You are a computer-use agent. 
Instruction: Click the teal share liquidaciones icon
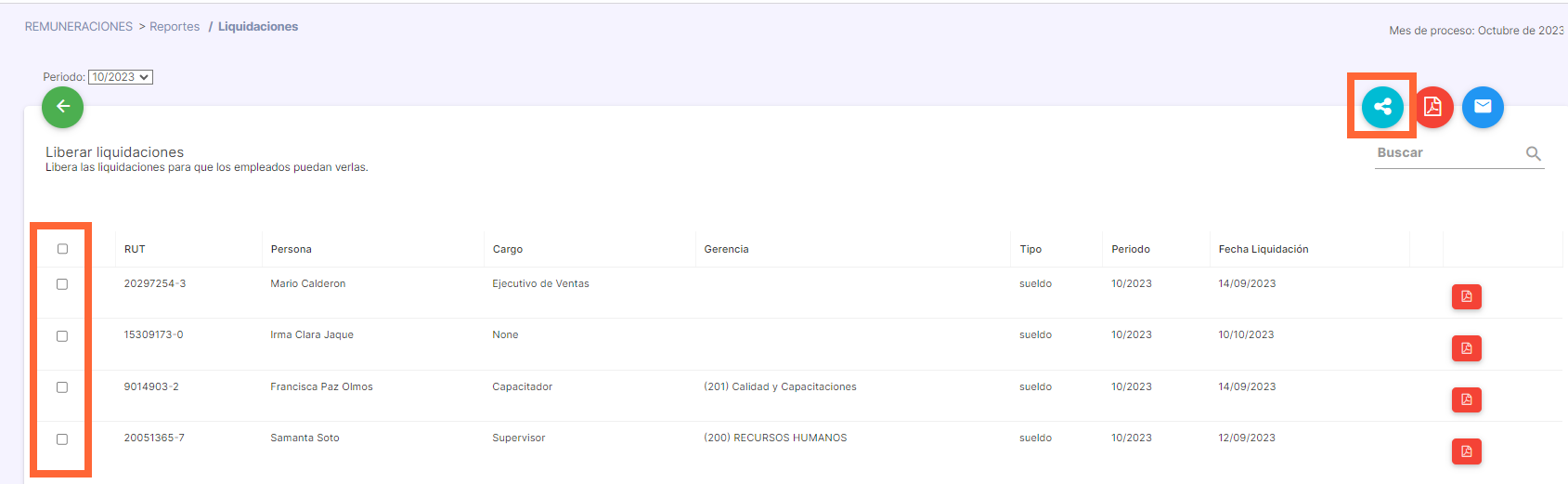tap(1382, 107)
